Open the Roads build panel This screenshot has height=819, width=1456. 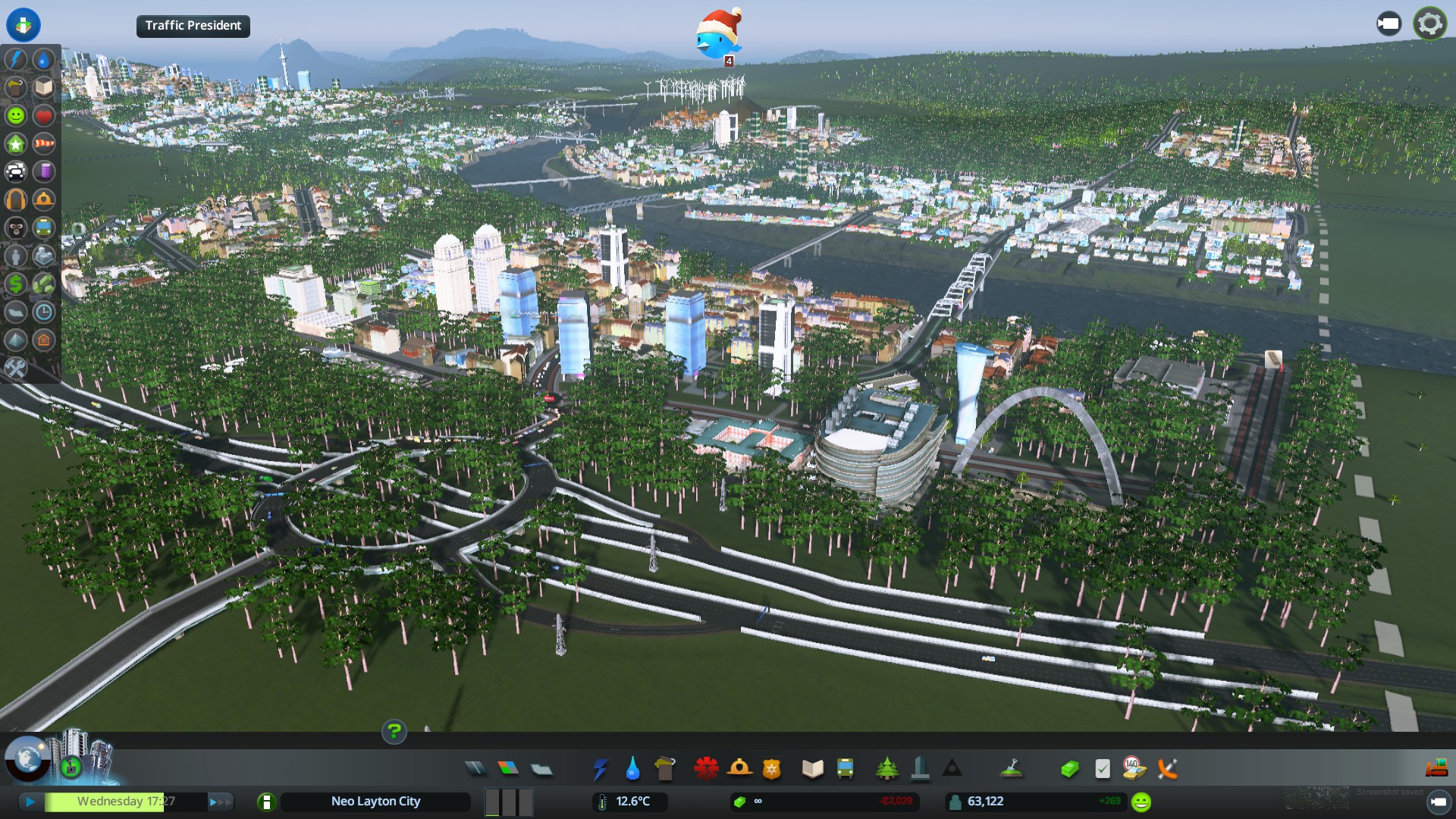tap(475, 769)
